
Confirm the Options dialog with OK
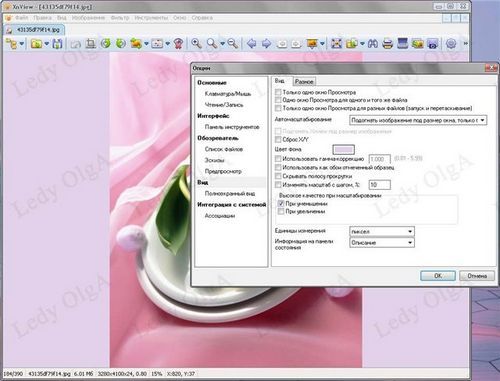tap(438, 276)
